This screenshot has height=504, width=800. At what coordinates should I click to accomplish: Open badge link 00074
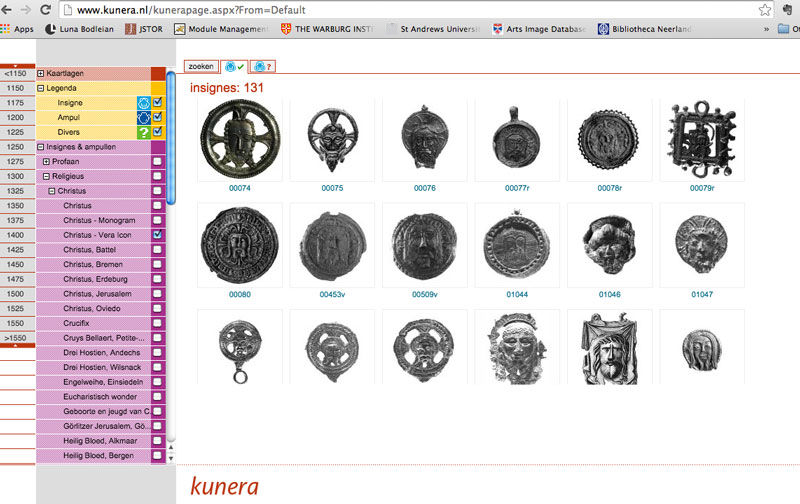pos(240,187)
